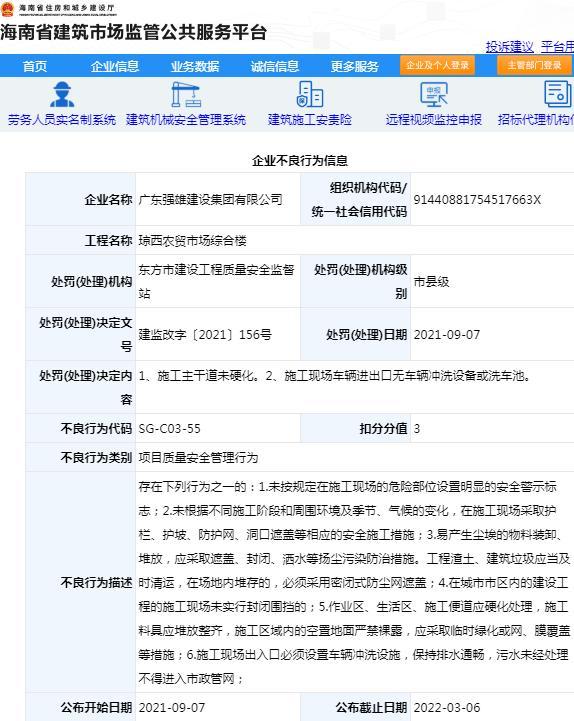Select the 不良行为描述 description paragraph

click(x=355, y=582)
